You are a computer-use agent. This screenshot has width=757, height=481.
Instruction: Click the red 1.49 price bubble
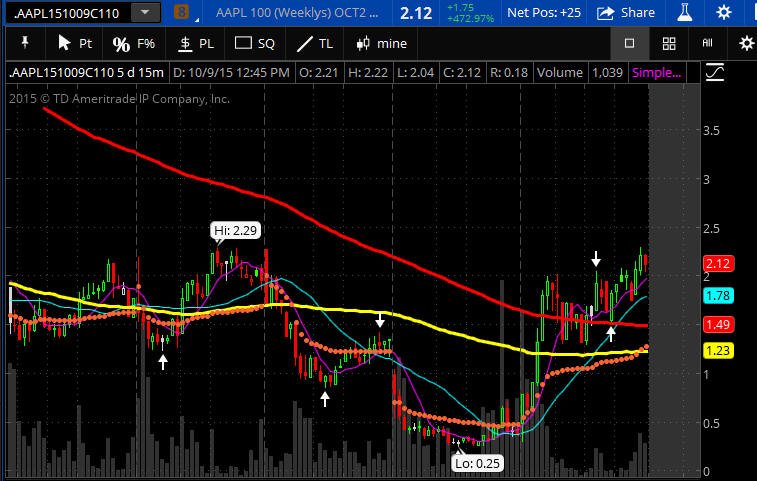[x=718, y=325]
